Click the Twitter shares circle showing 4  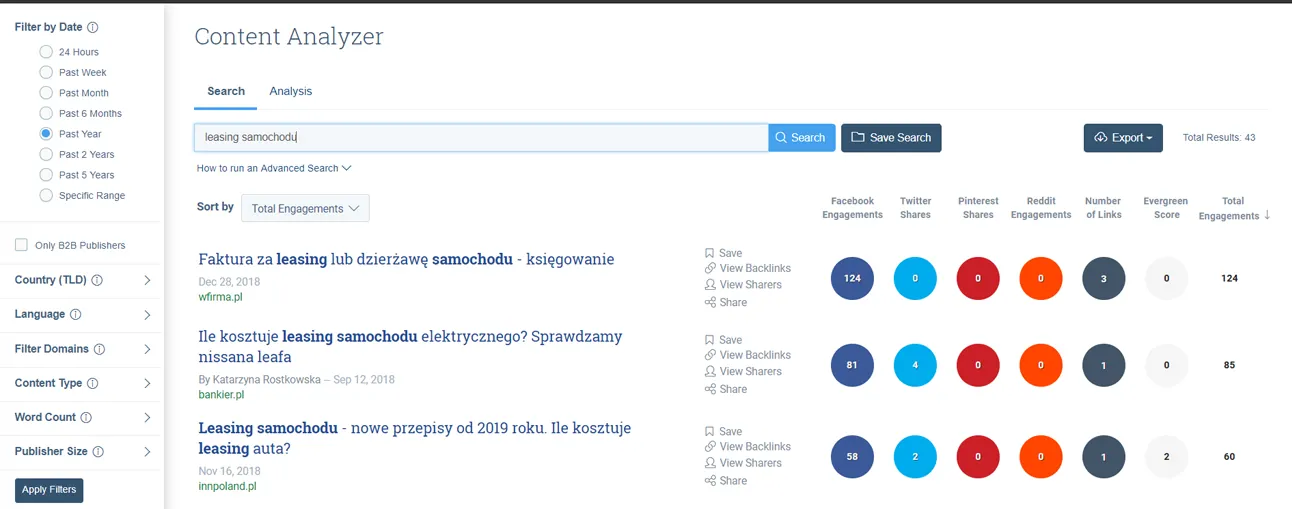coord(915,365)
